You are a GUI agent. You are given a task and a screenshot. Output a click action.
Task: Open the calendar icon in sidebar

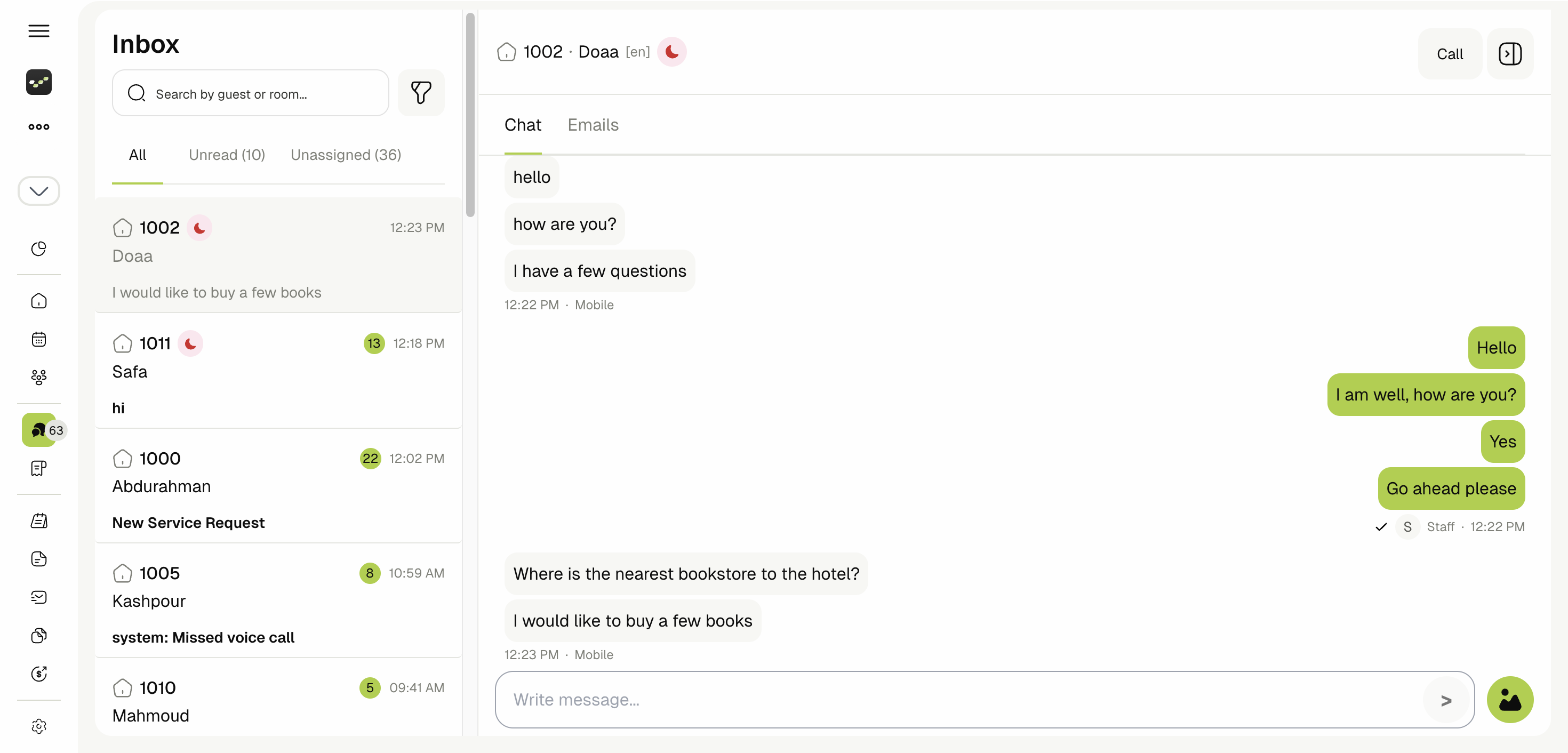click(39, 339)
